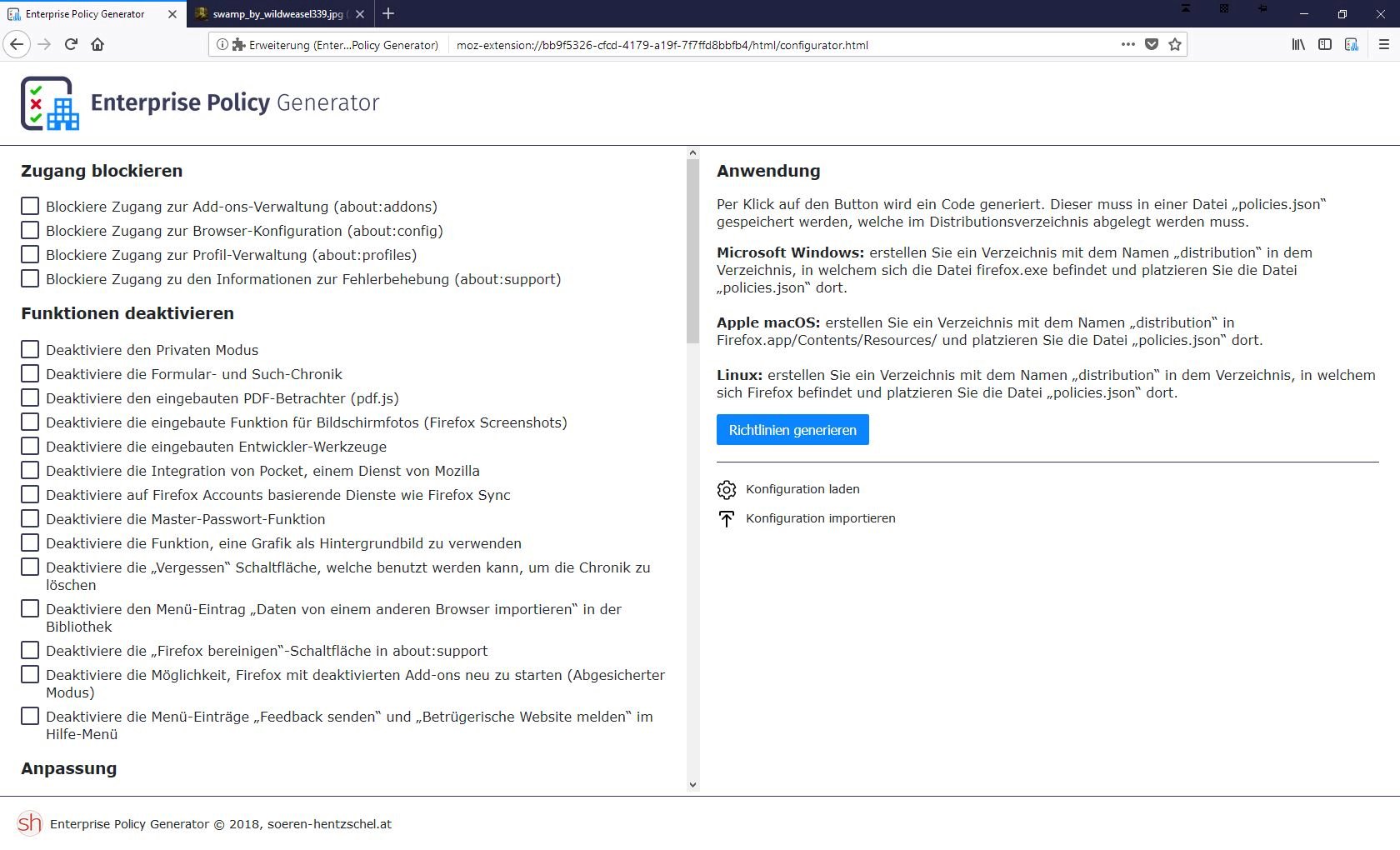The image size is (1400, 850).
Task: Click the options list scrollbar thumb
Action: coord(692,251)
